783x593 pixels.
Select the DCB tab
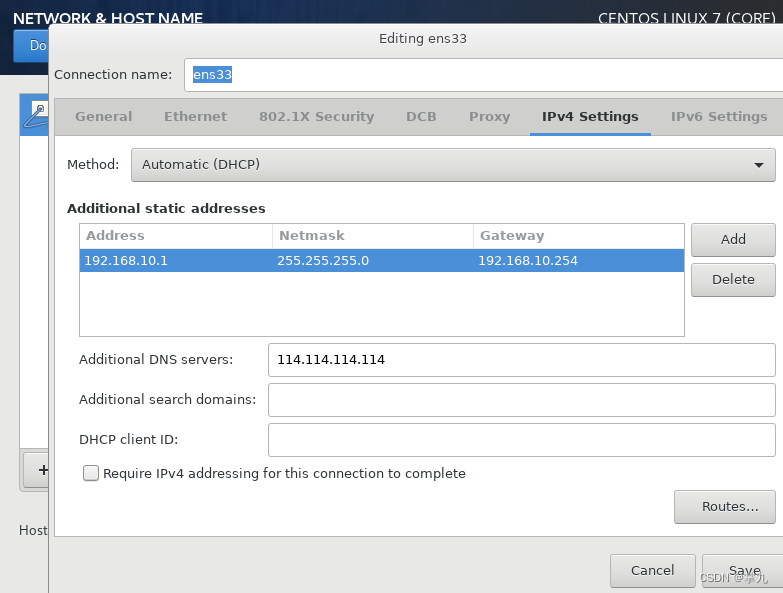pos(421,116)
